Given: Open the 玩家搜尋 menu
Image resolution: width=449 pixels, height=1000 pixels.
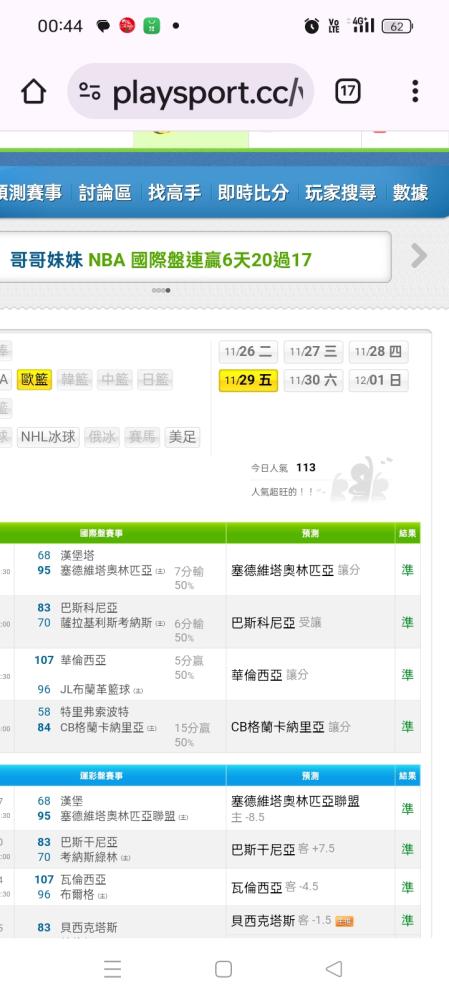Looking at the screenshot, I should pyautogui.click(x=341, y=193).
